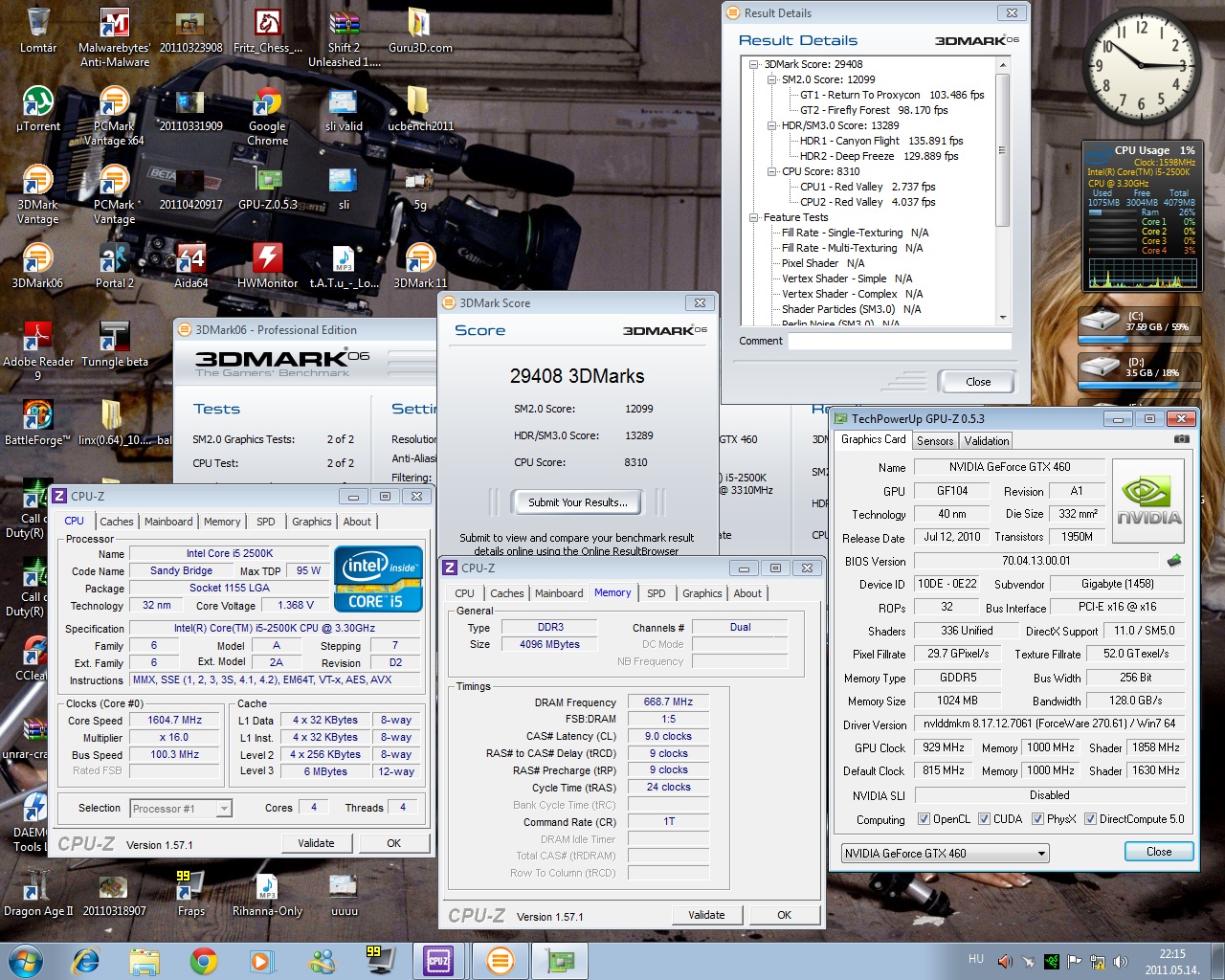Open Mainboard tab in CPU-Z processor window

click(168, 522)
